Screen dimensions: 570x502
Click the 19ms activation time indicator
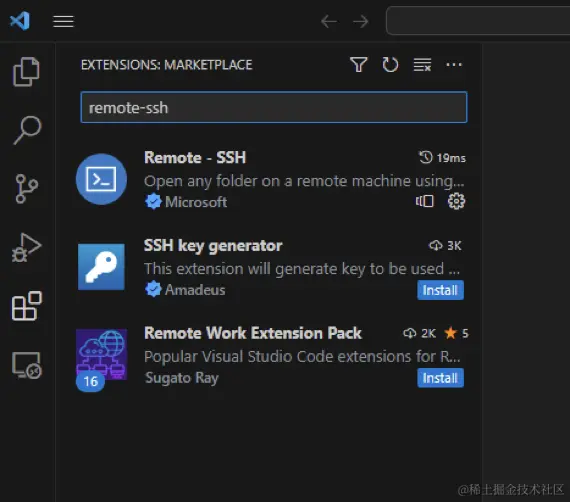[442, 158]
